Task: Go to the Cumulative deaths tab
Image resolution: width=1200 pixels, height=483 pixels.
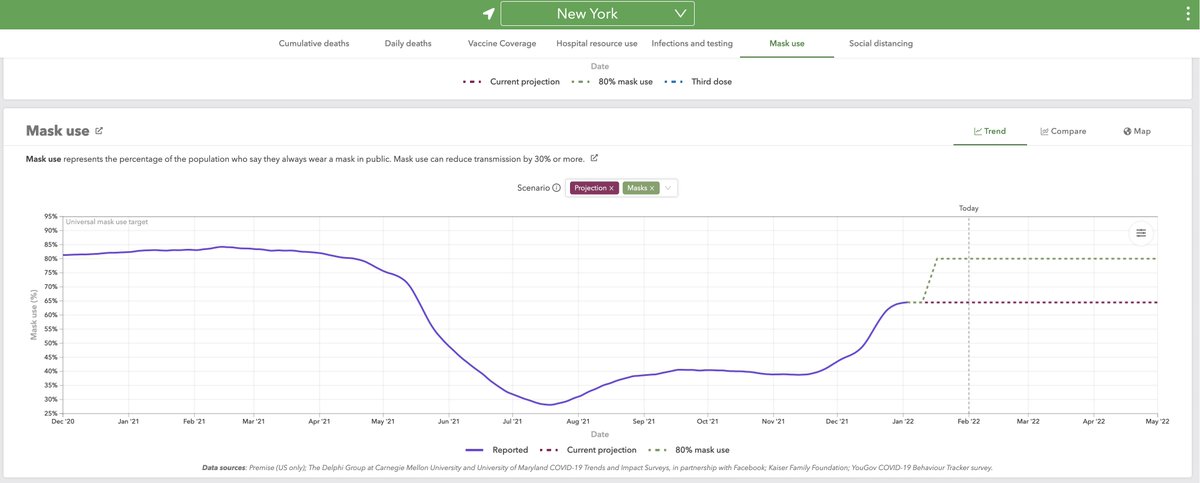Action: click(x=314, y=44)
